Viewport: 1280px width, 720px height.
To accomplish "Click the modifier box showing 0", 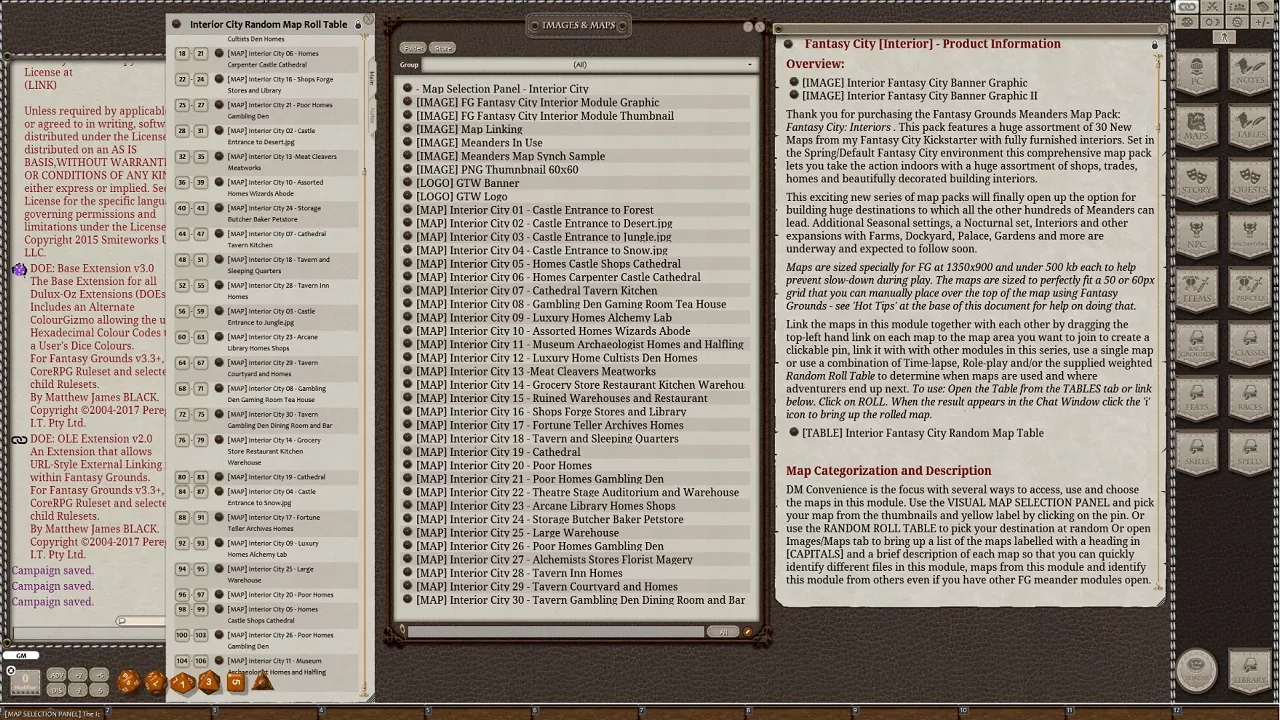I will 25,682.
